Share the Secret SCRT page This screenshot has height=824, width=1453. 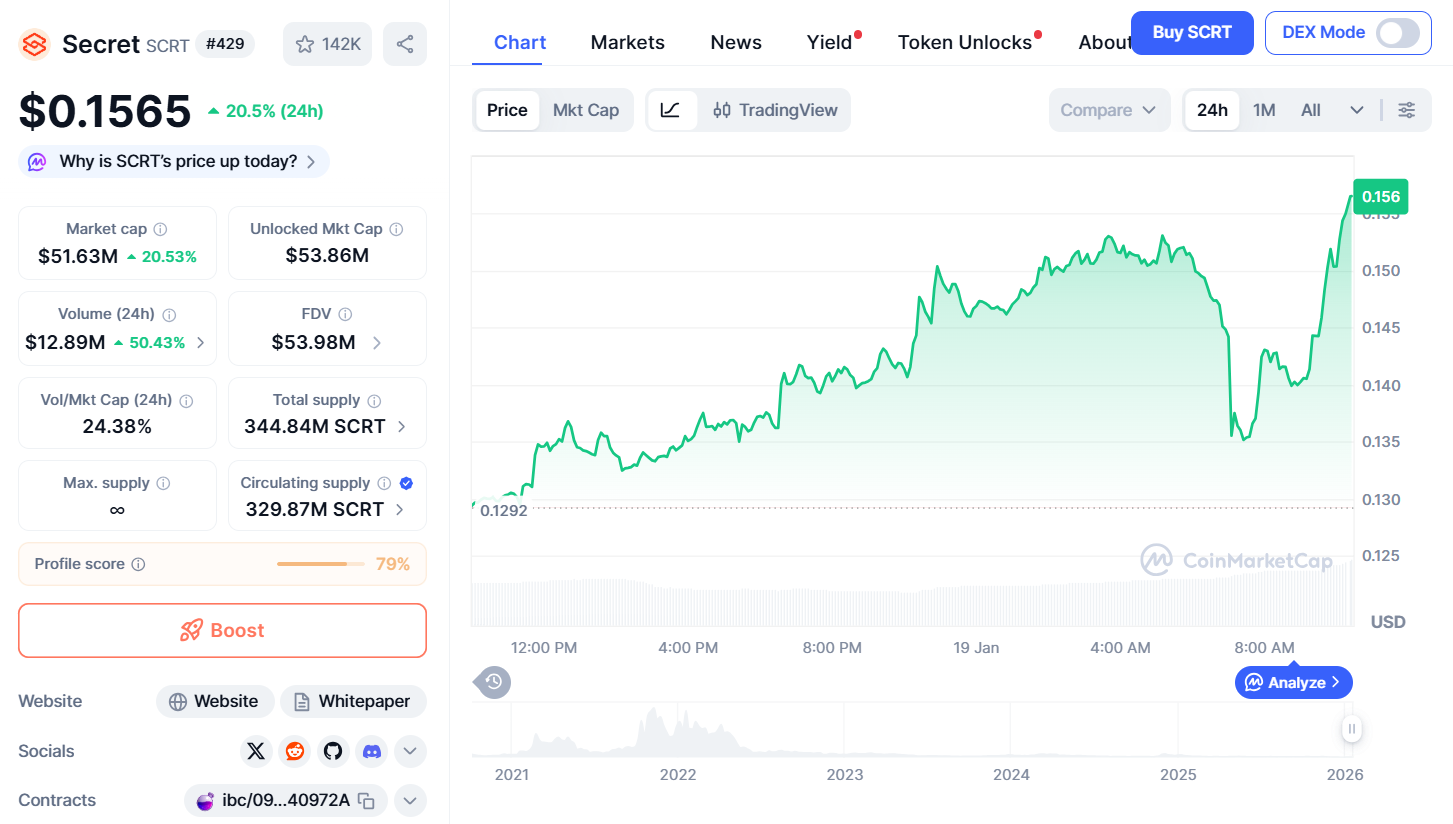[404, 43]
